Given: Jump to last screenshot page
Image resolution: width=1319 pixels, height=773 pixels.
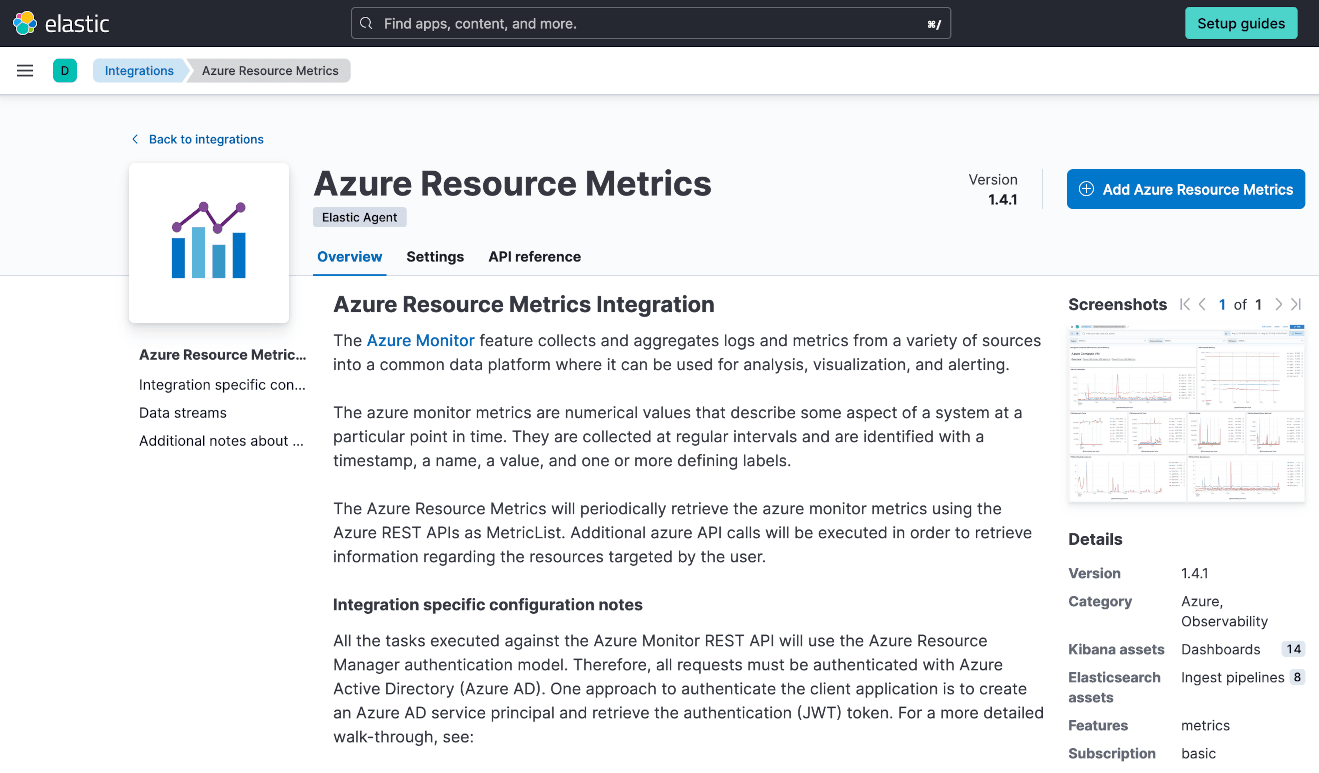Looking at the screenshot, I should tap(1296, 305).
